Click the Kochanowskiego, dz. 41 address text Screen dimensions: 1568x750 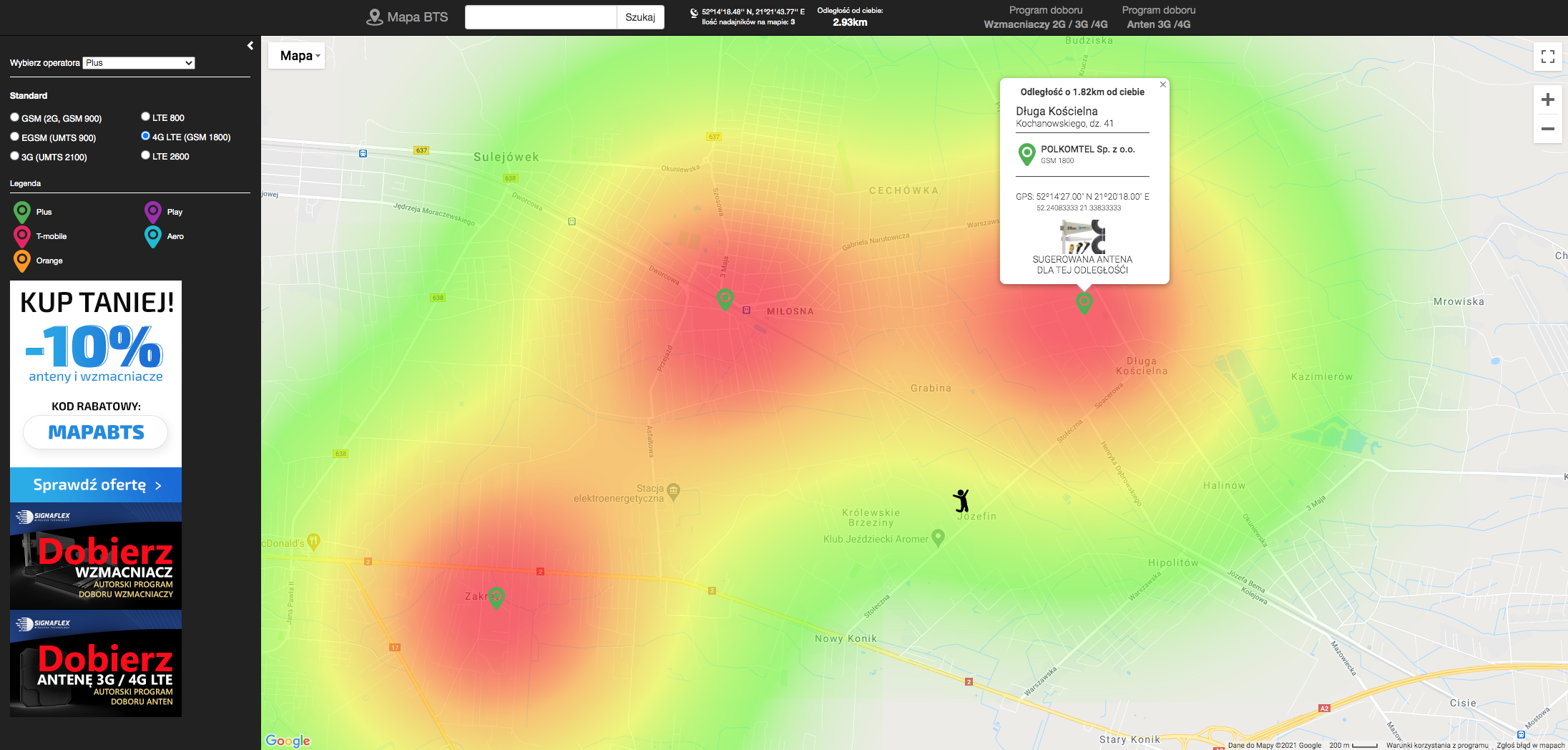point(1064,123)
